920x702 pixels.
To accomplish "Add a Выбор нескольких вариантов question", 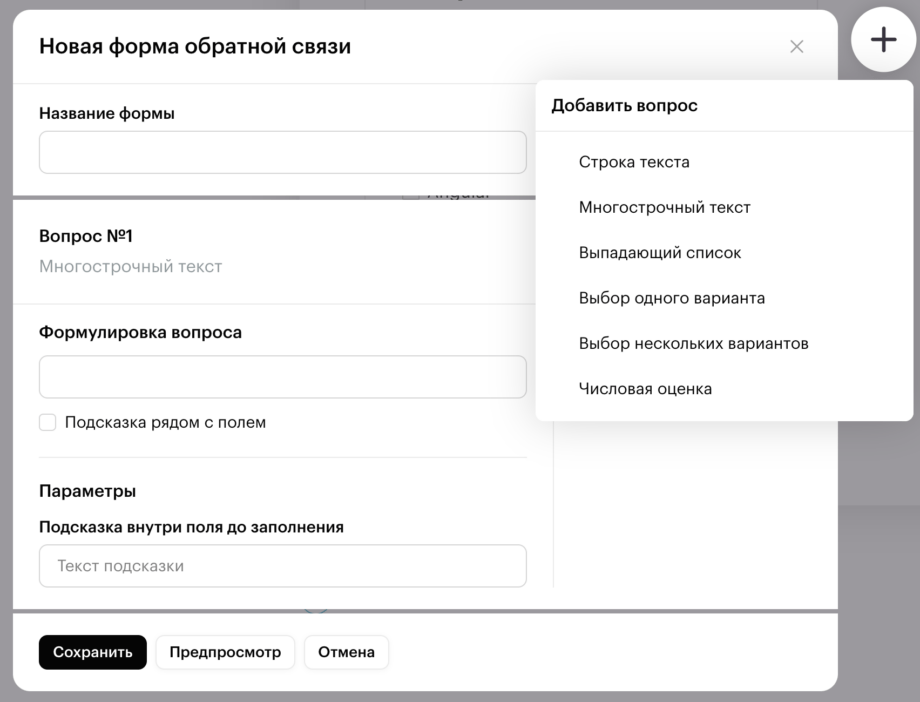I will 693,344.
